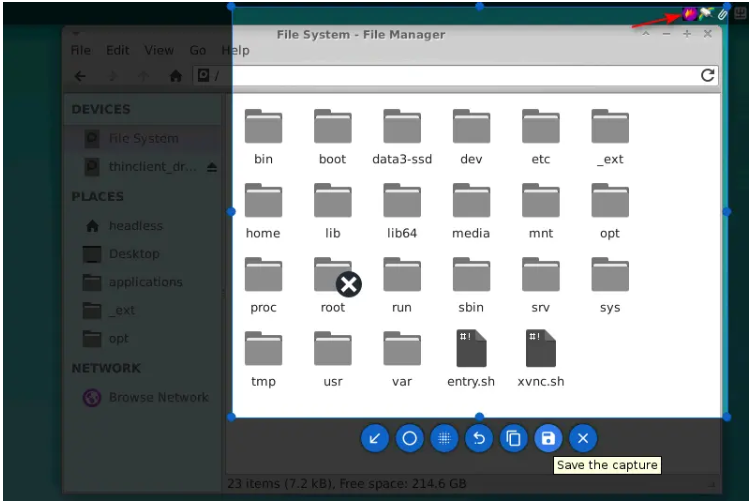The height and width of the screenshot is (502, 751).
Task: Reload the folder with refresh icon
Action: point(708,75)
